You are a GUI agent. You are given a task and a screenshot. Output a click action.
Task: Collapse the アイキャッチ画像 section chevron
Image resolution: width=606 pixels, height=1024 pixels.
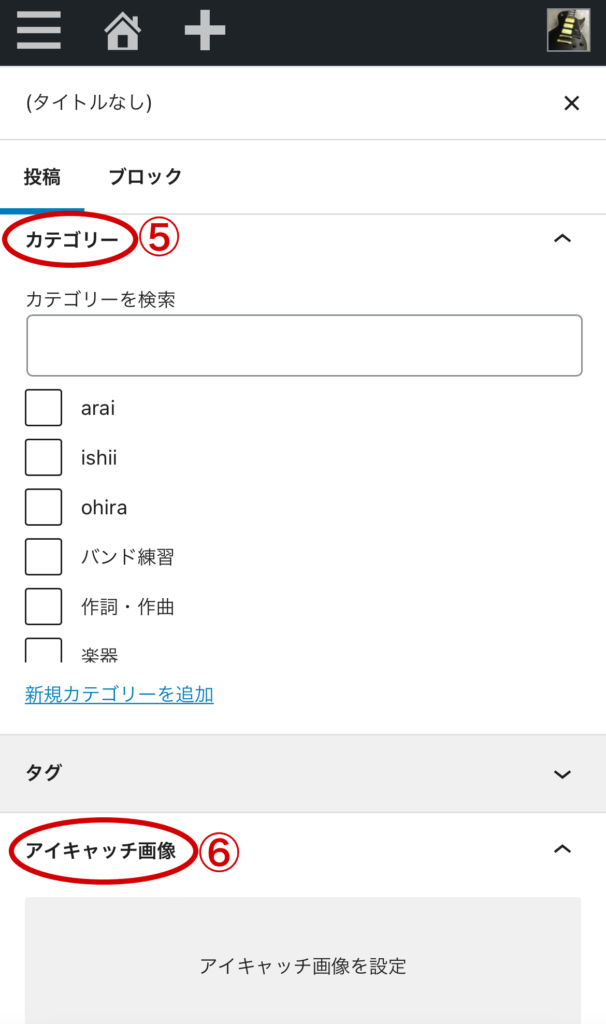(x=562, y=850)
